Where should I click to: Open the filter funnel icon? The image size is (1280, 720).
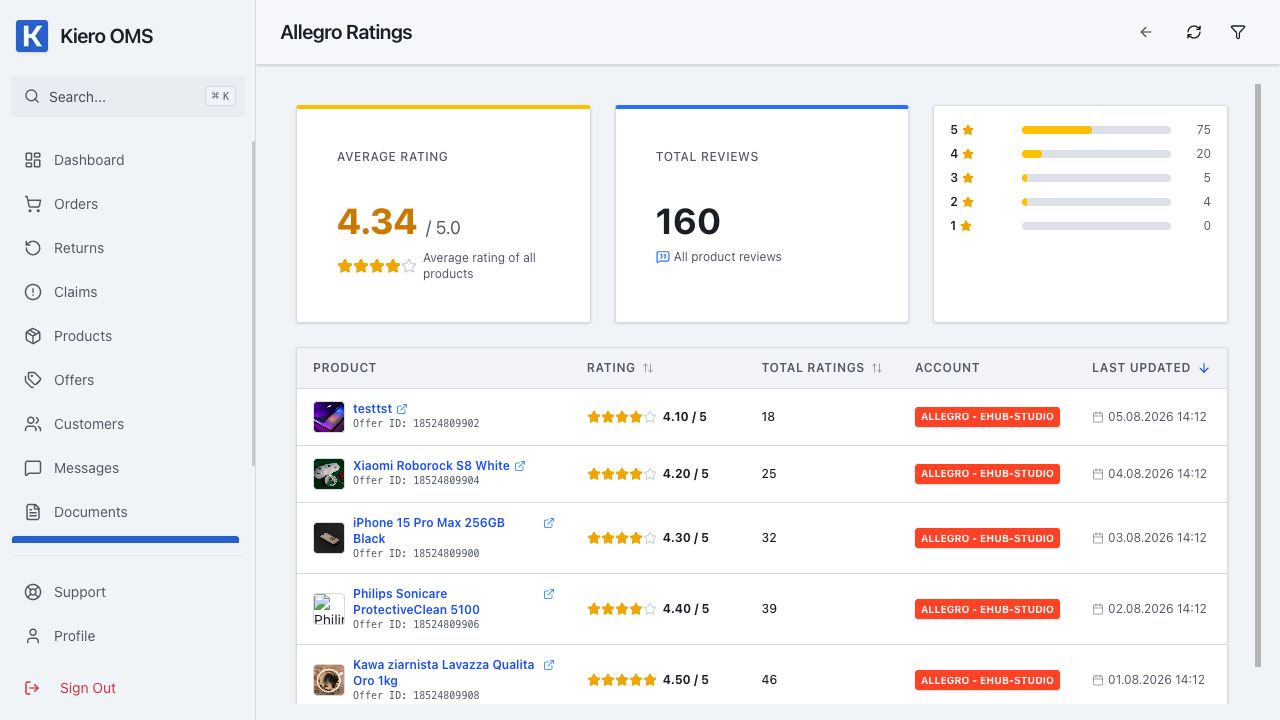pyautogui.click(x=1238, y=32)
